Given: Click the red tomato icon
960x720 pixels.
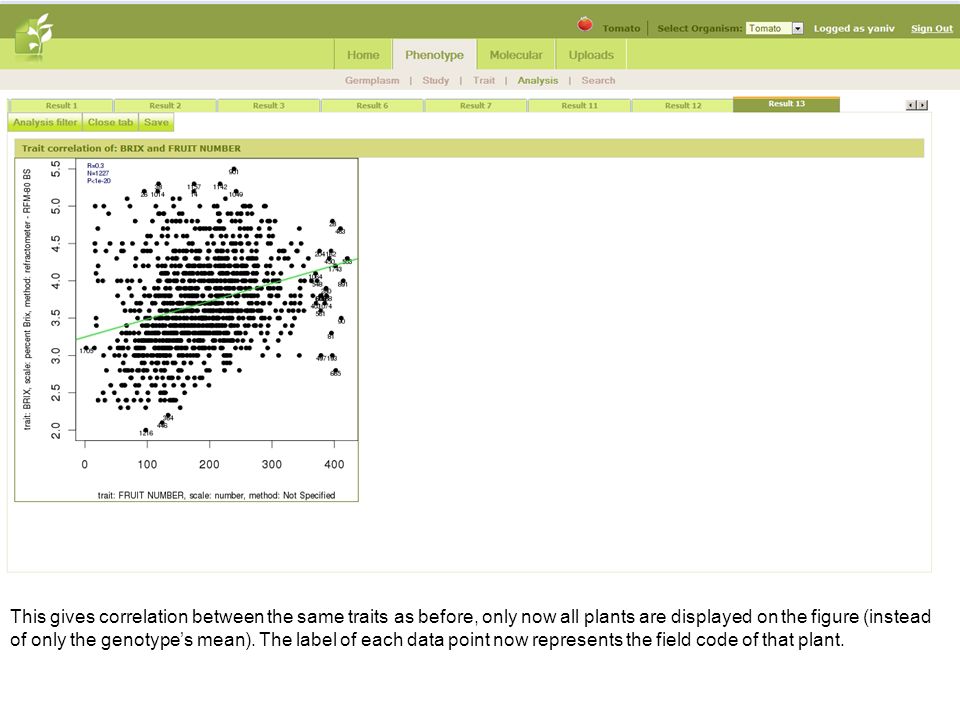Looking at the screenshot, I should [585, 24].
